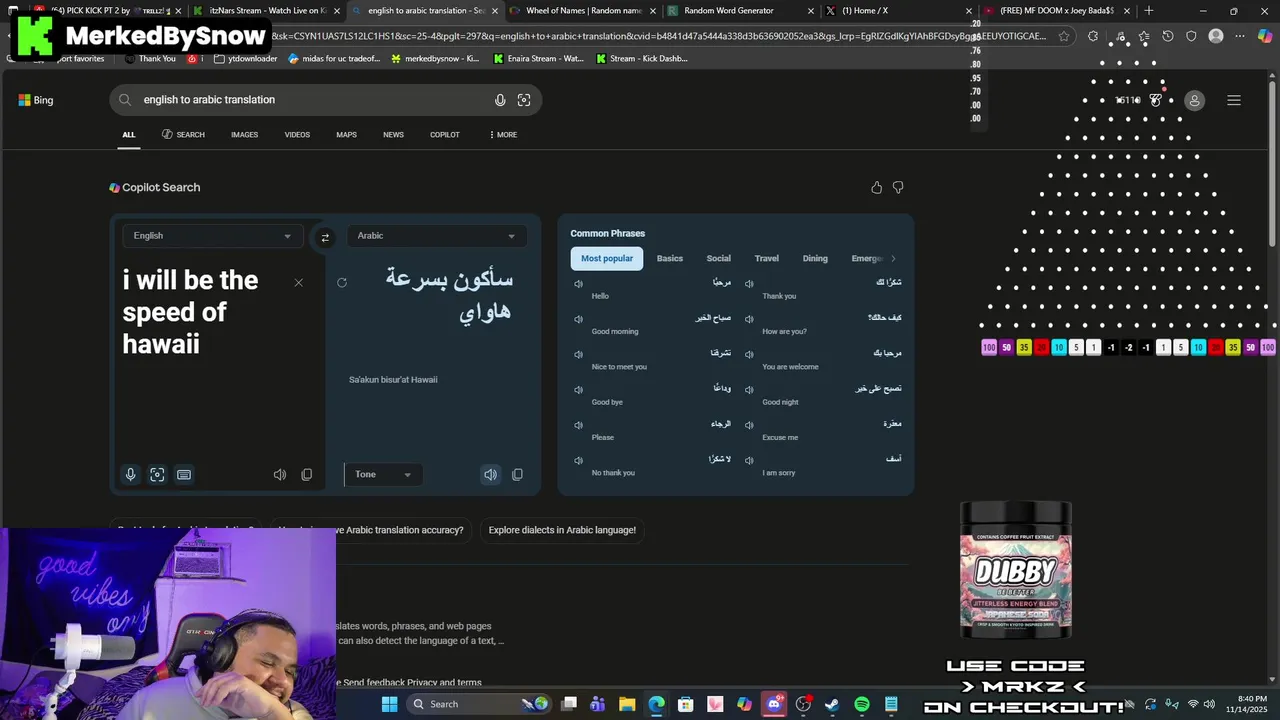Screen dimensions: 1280x720
Task: Open the Bing account profile icon
Action: click(1194, 100)
